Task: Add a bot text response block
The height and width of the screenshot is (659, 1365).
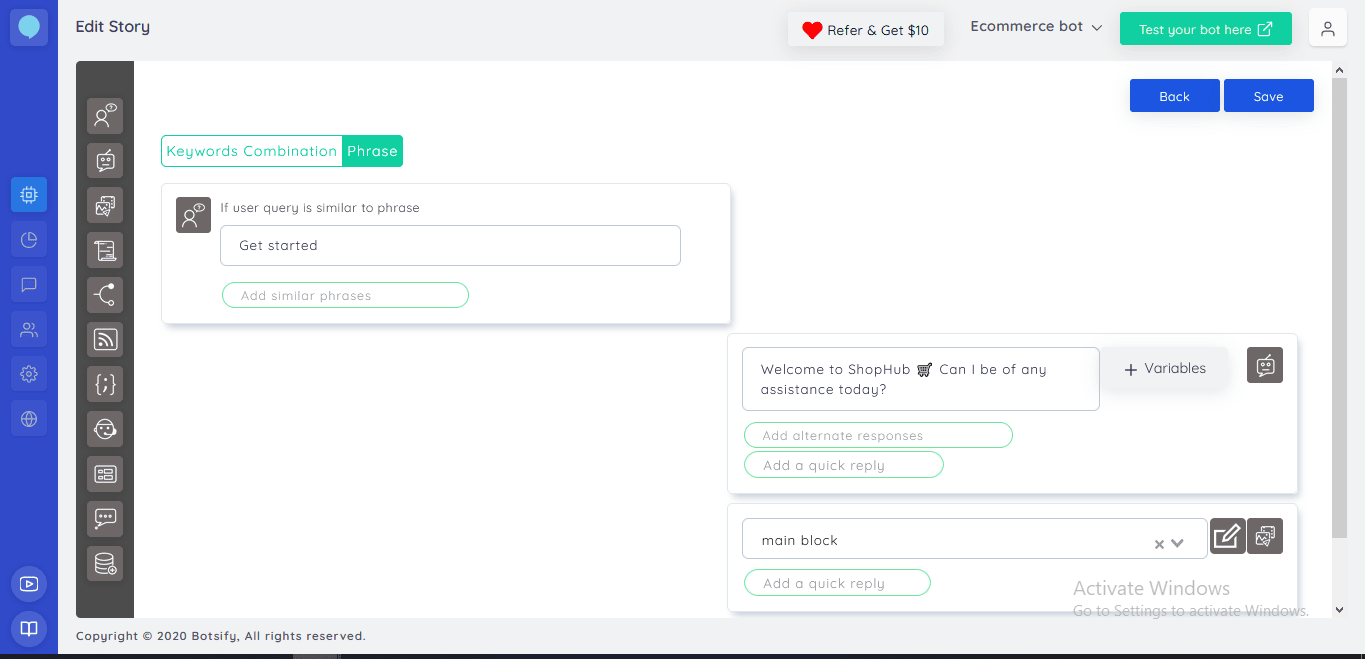Action: click(x=105, y=161)
